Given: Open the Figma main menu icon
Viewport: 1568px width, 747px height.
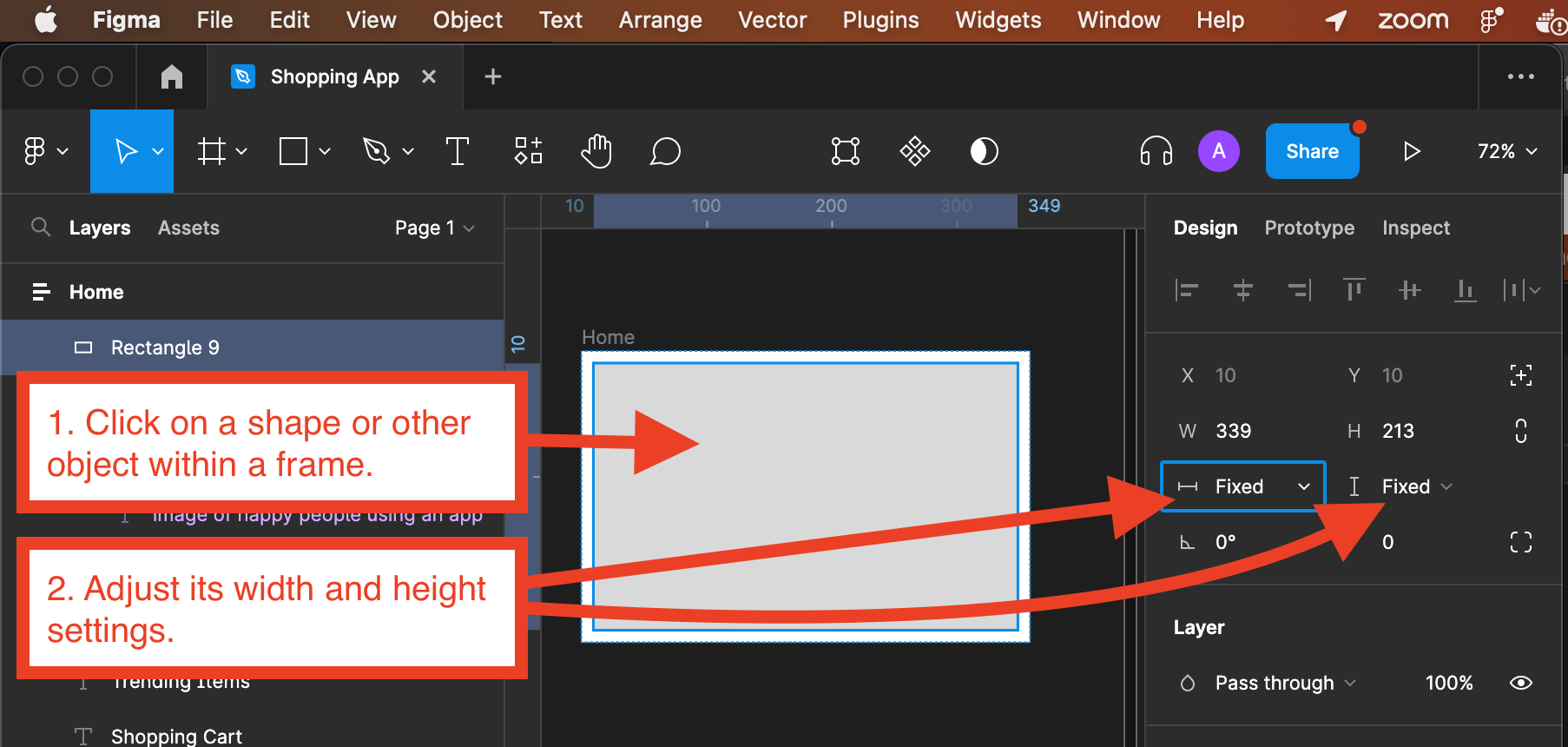Looking at the screenshot, I should [35, 151].
